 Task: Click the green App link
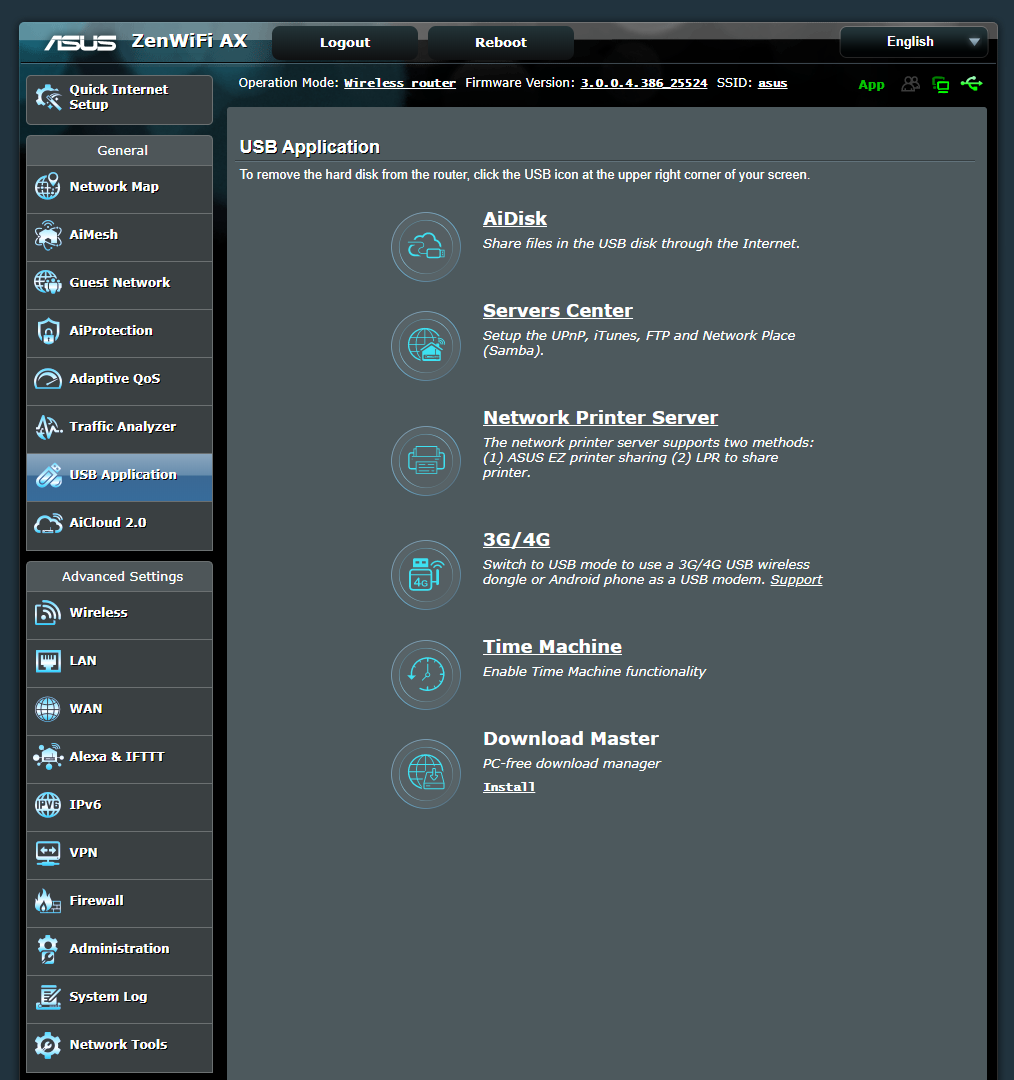[x=871, y=85]
